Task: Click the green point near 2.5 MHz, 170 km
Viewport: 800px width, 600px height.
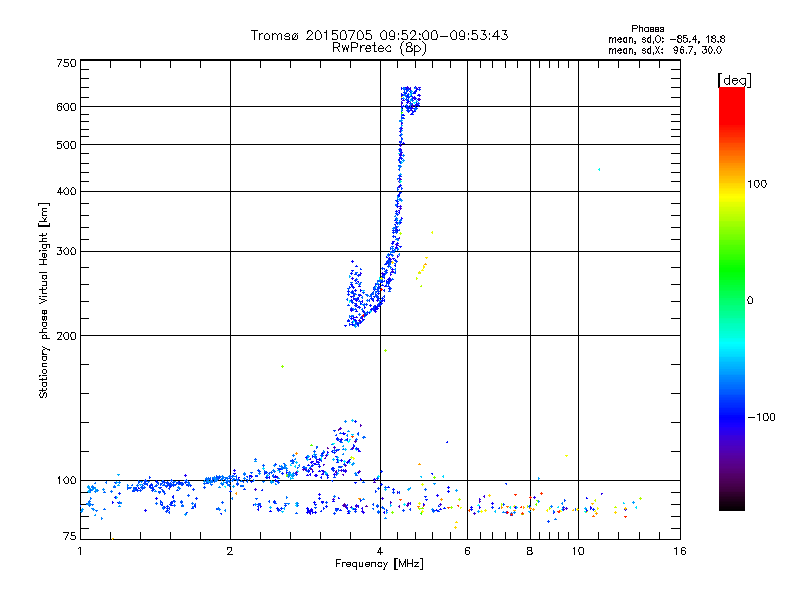Action: [x=282, y=366]
